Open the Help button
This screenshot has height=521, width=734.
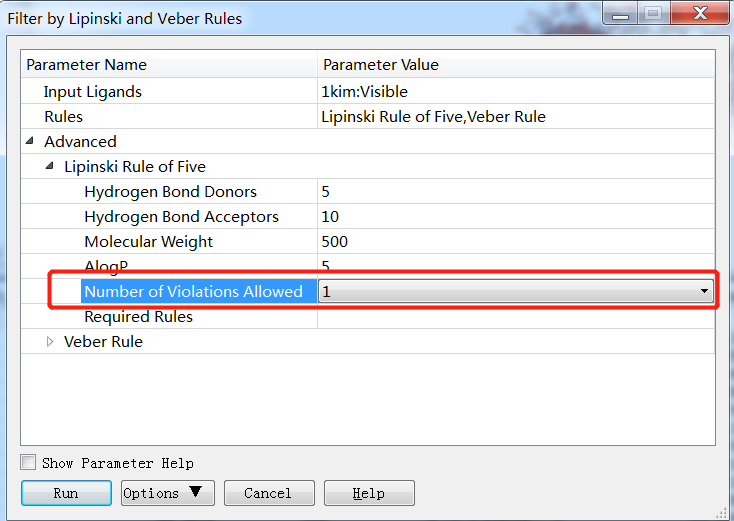(369, 493)
